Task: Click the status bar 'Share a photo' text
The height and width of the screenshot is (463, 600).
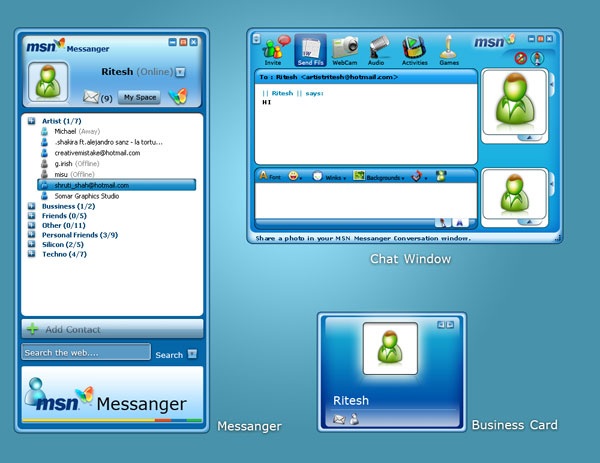Action: [x=363, y=238]
